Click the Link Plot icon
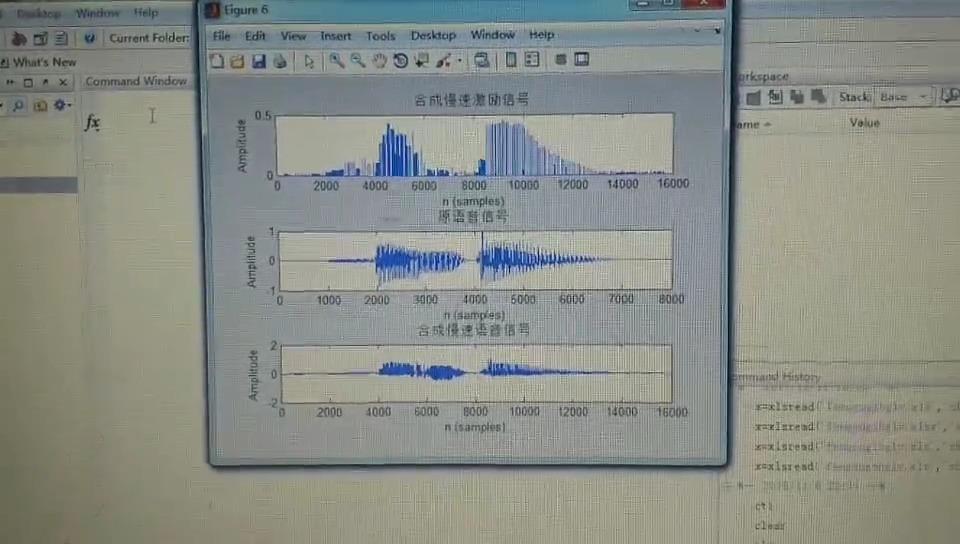 point(482,60)
